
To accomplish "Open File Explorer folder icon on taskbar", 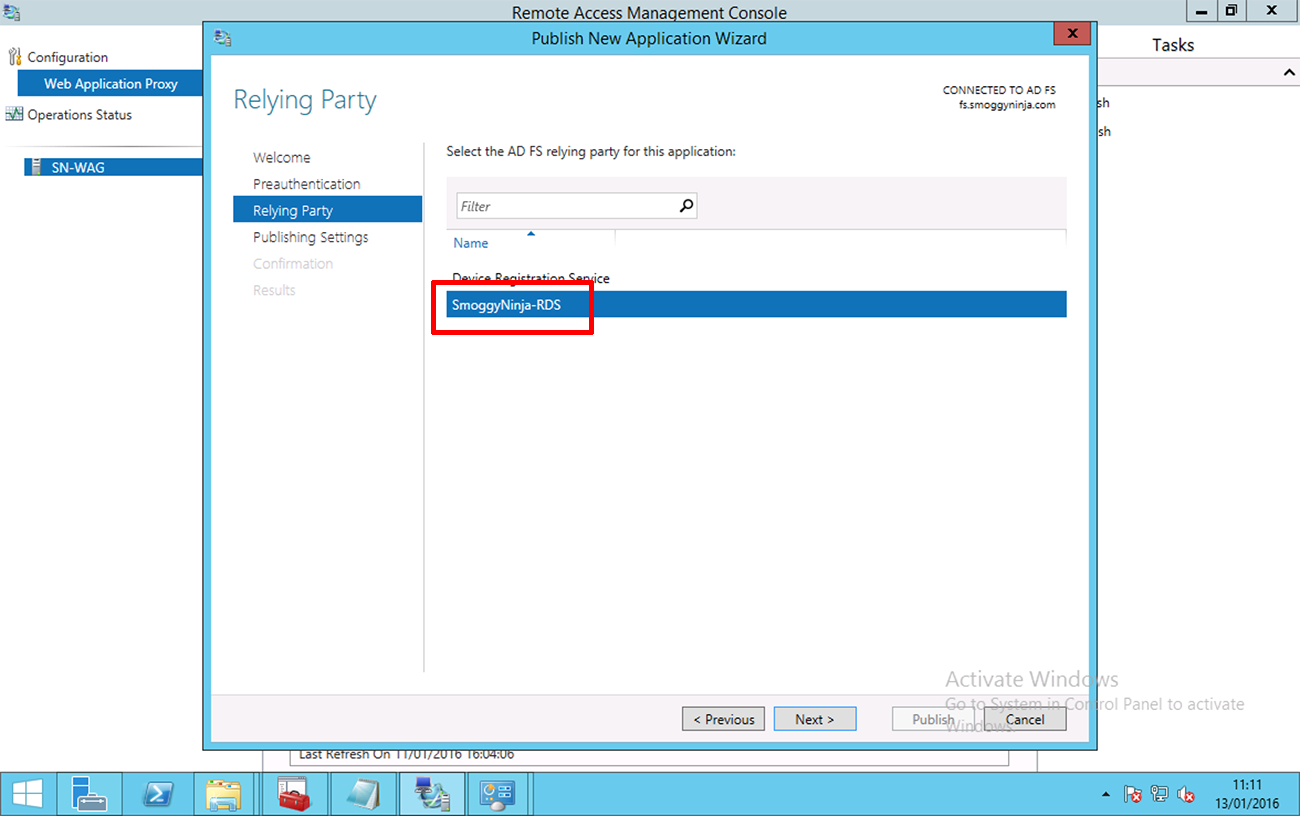I will pos(224,794).
